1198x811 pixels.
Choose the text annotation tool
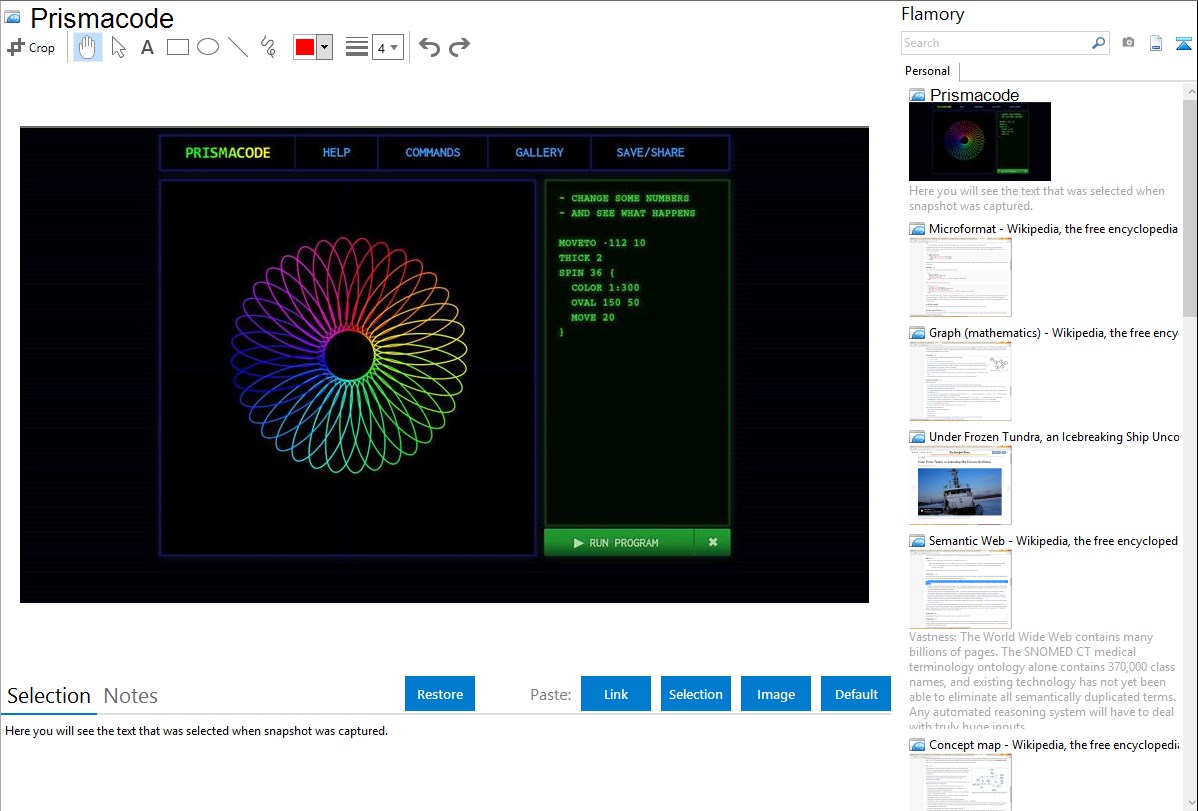click(x=147, y=47)
